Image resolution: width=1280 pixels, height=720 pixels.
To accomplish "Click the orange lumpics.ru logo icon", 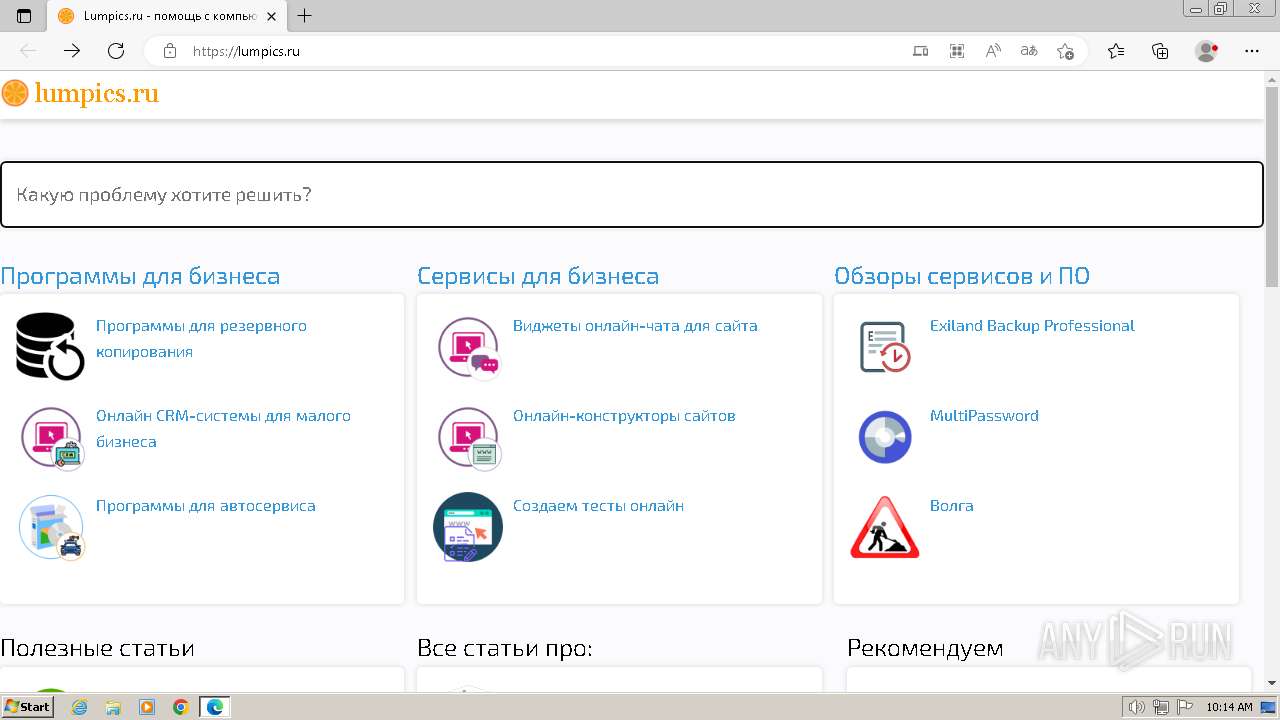I will click(15, 94).
